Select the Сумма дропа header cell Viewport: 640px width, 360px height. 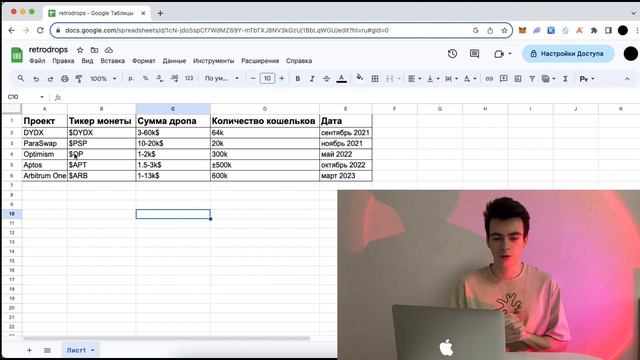coord(173,121)
